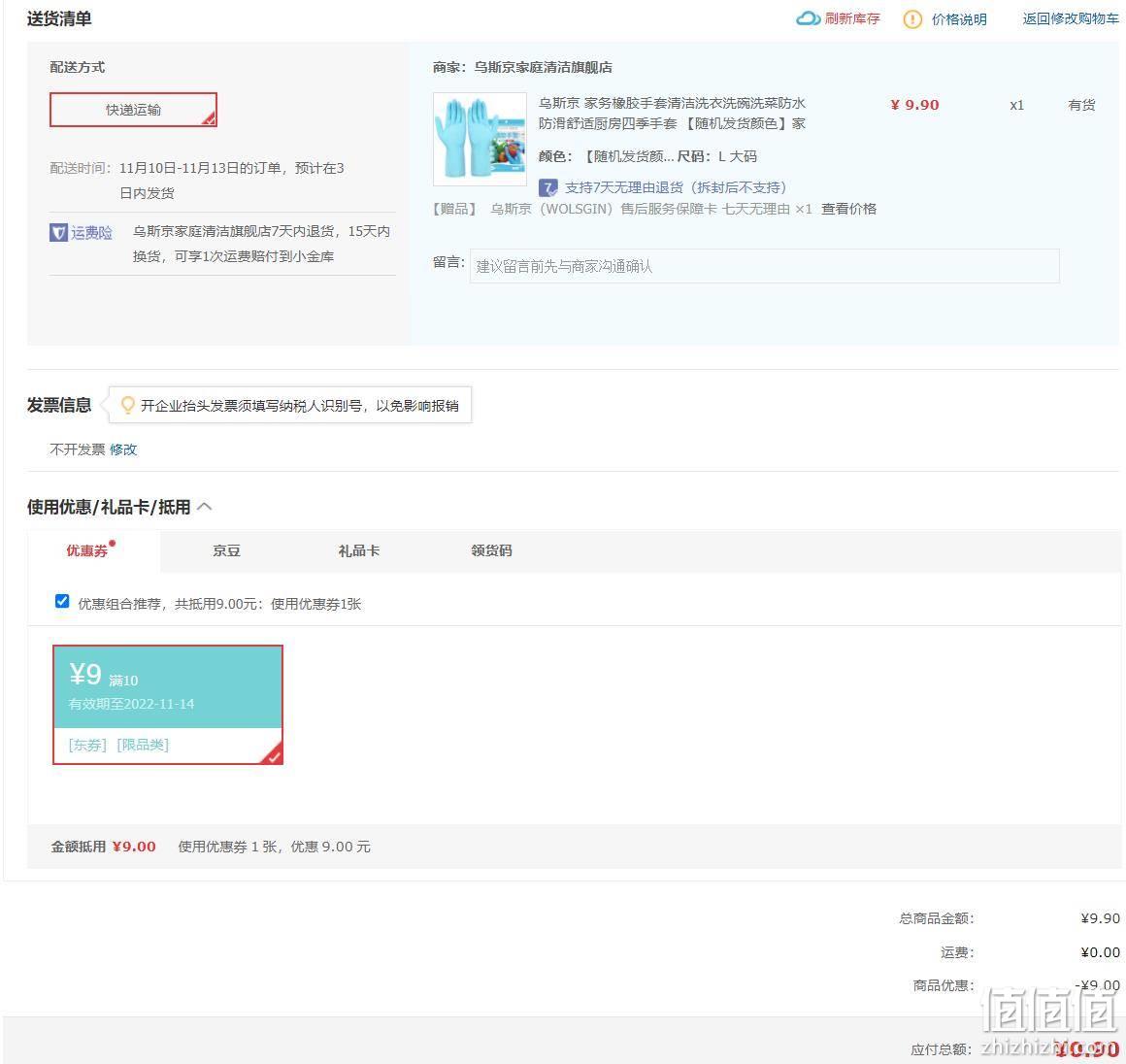Click the 有货 stock status text

coord(1080,105)
